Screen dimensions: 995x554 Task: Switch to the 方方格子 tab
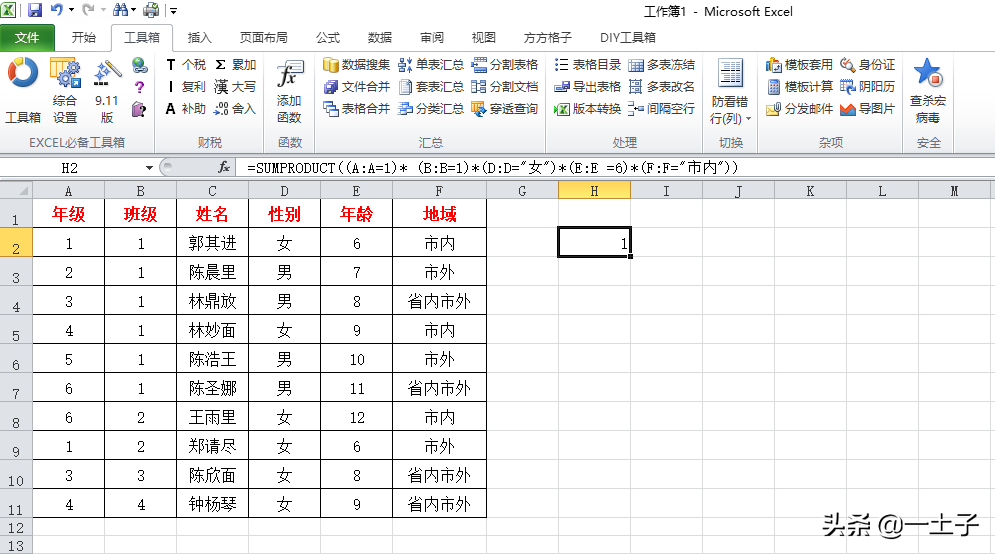[x=548, y=38]
